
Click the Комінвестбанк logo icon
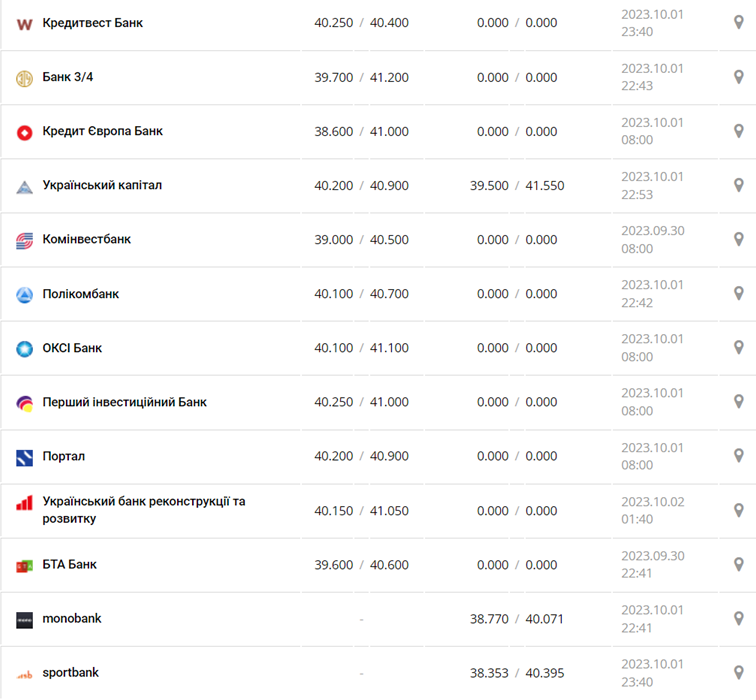pos(25,240)
